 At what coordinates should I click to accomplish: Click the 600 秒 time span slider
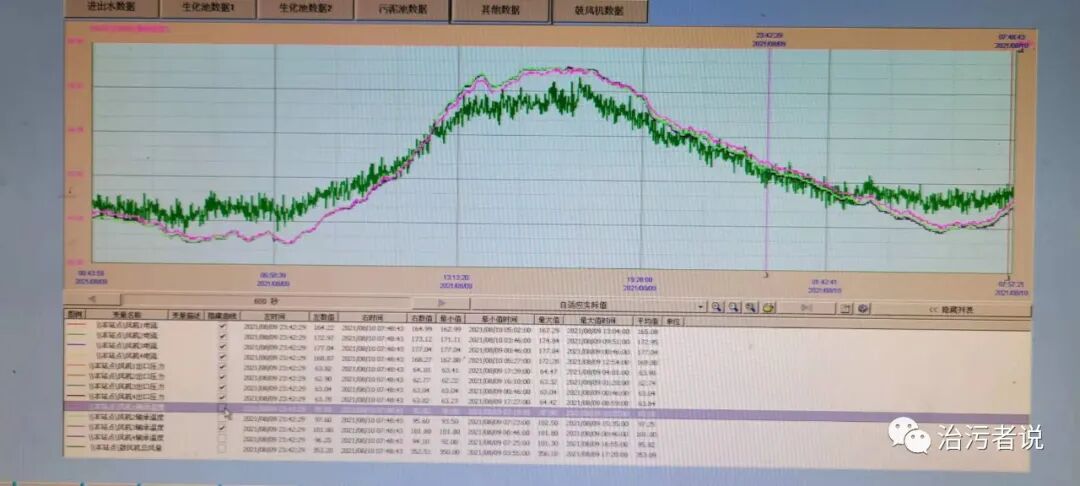pyautogui.click(x=265, y=301)
